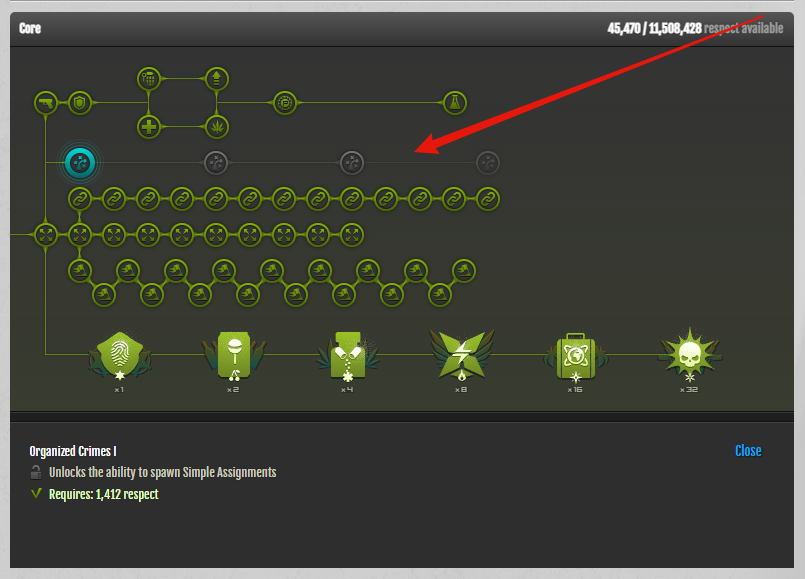Select the pistol weapon upgrade node
Viewport: 805px width, 579px height.
point(46,103)
